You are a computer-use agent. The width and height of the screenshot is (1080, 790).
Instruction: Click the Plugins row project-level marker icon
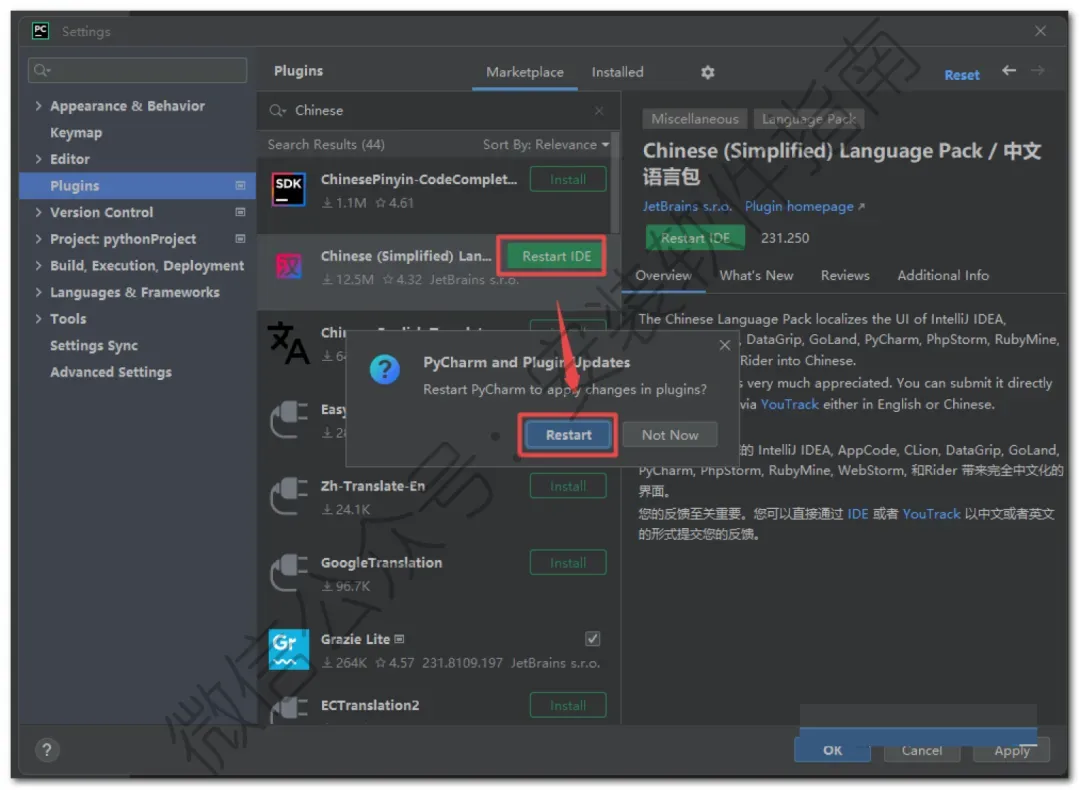point(240,185)
